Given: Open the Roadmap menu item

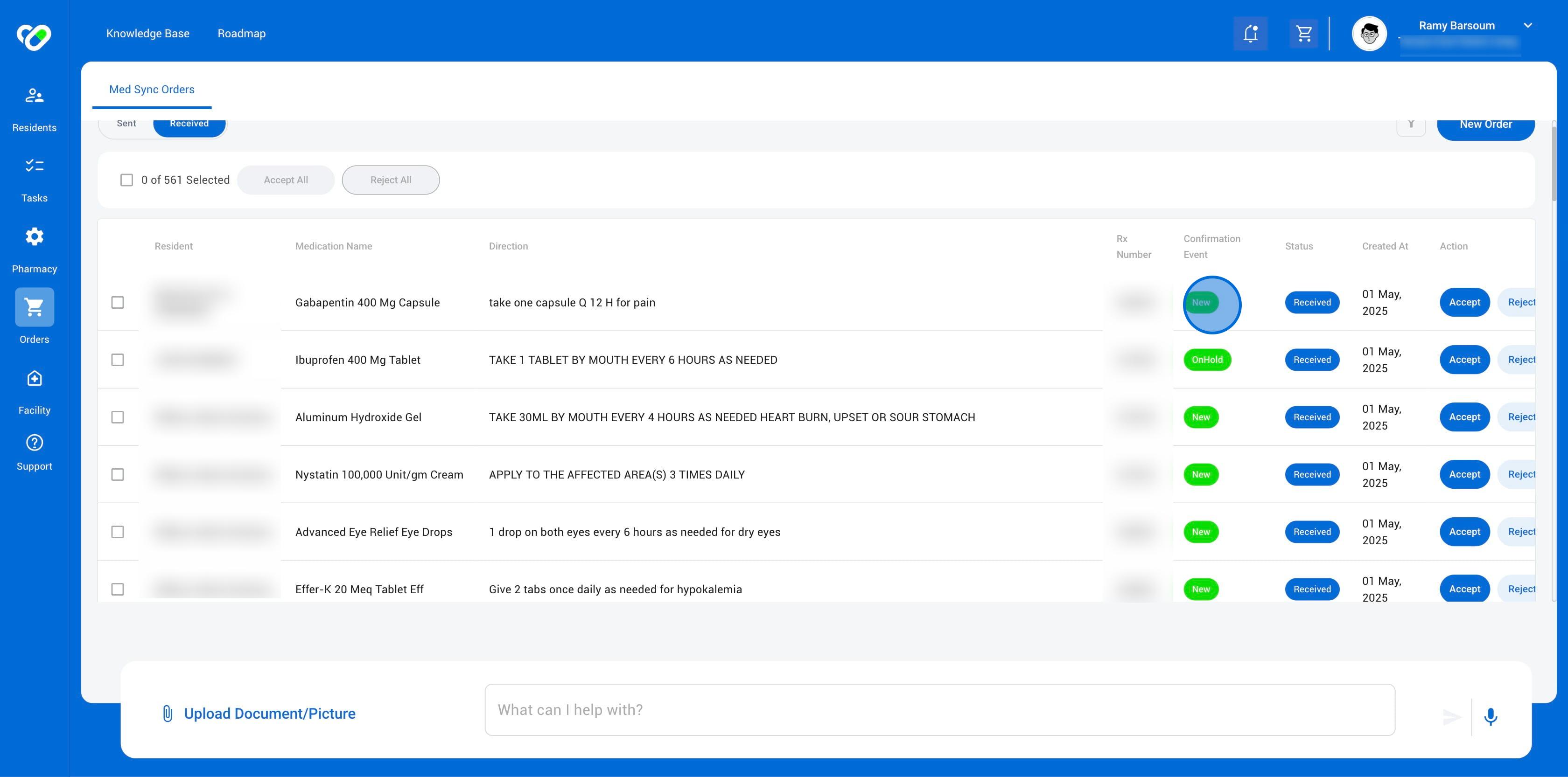Looking at the screenshot, I should 242,34.
